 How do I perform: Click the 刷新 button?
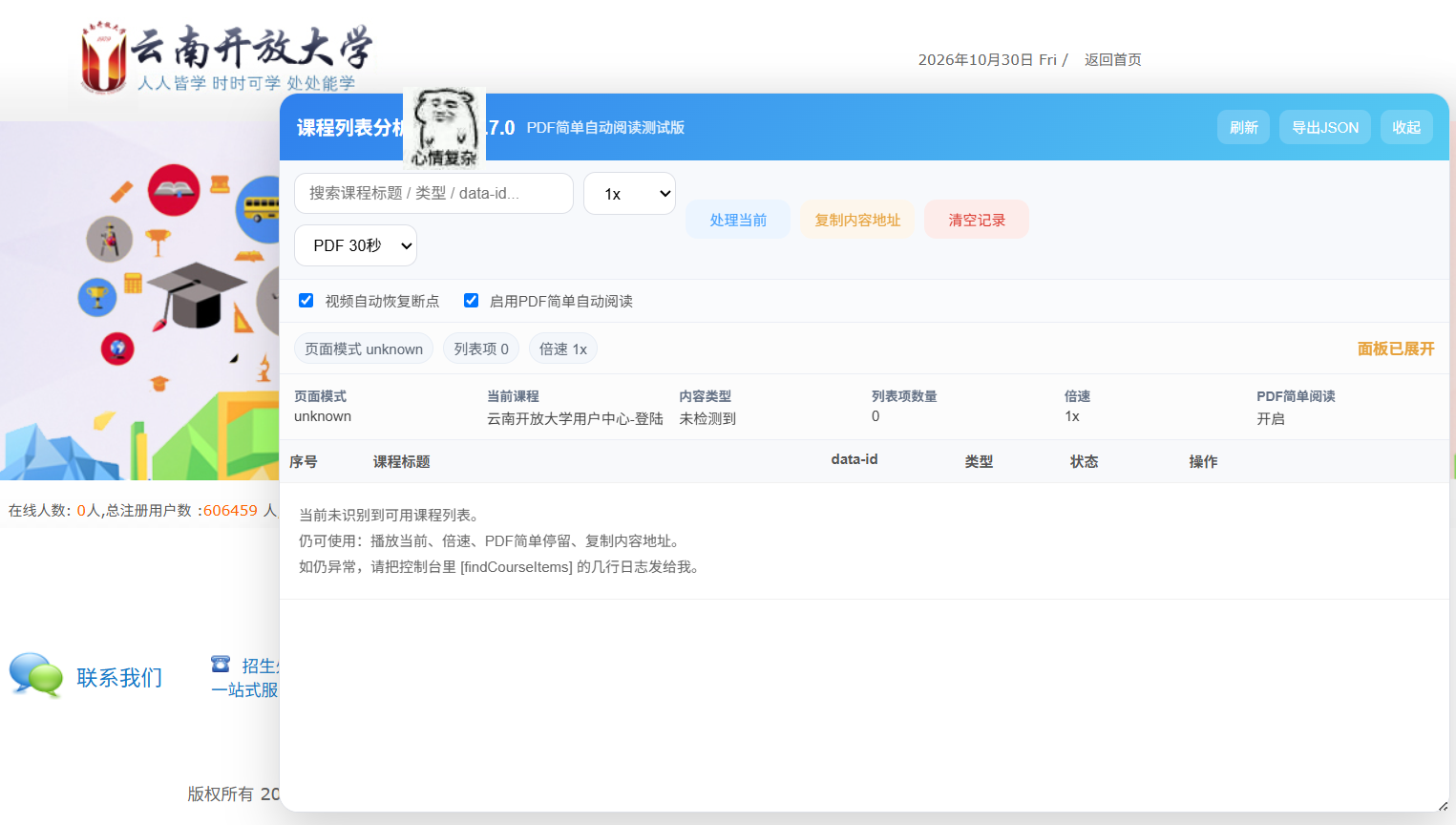pos(1243,127)
